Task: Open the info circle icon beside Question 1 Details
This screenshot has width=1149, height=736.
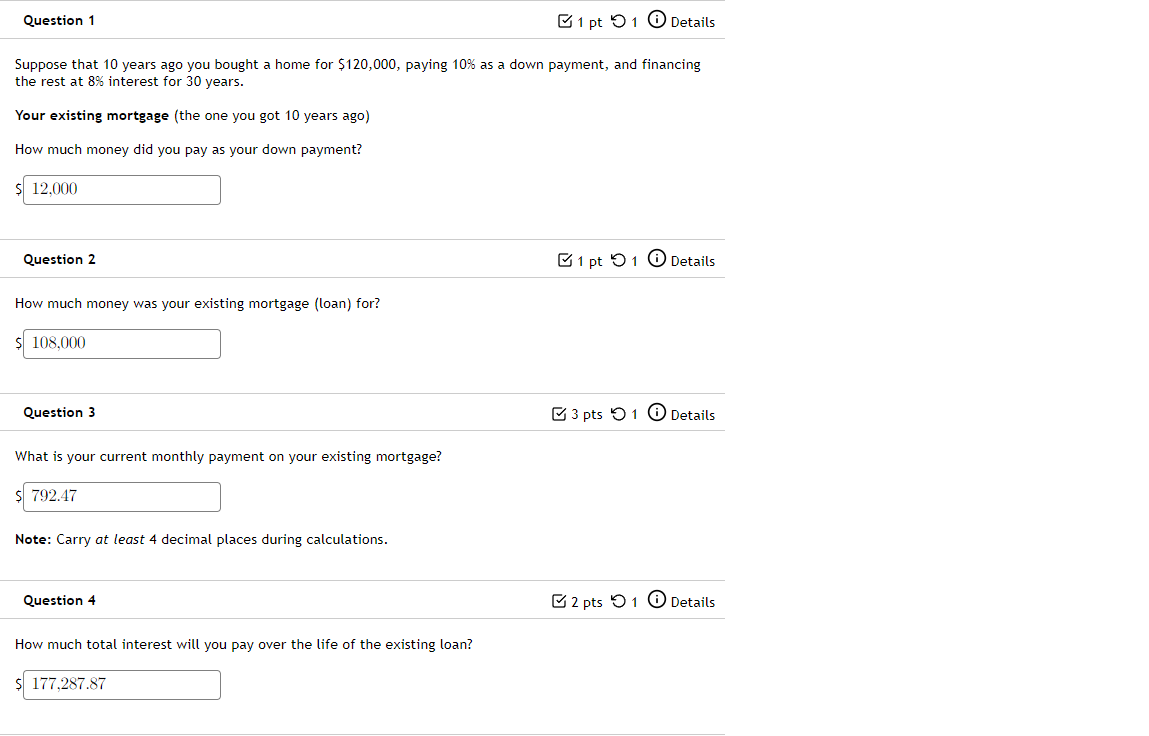Action: point(657,19)
